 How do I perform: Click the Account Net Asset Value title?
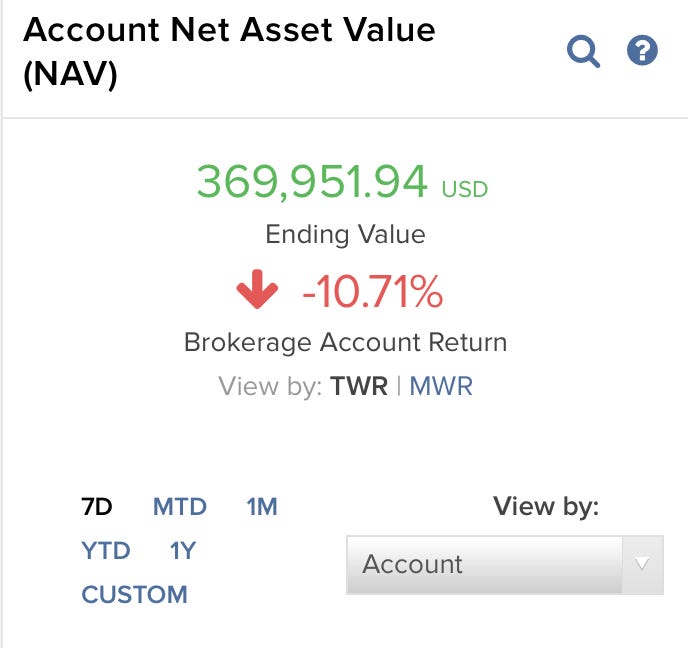[229, 52]
